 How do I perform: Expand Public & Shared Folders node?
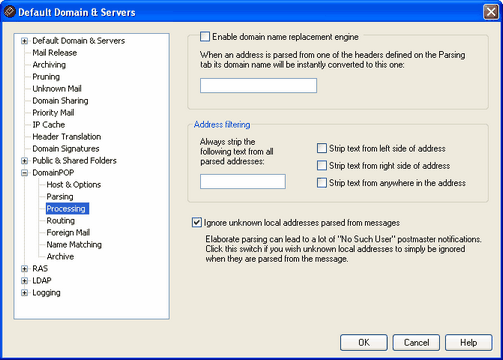pos(24,161)
